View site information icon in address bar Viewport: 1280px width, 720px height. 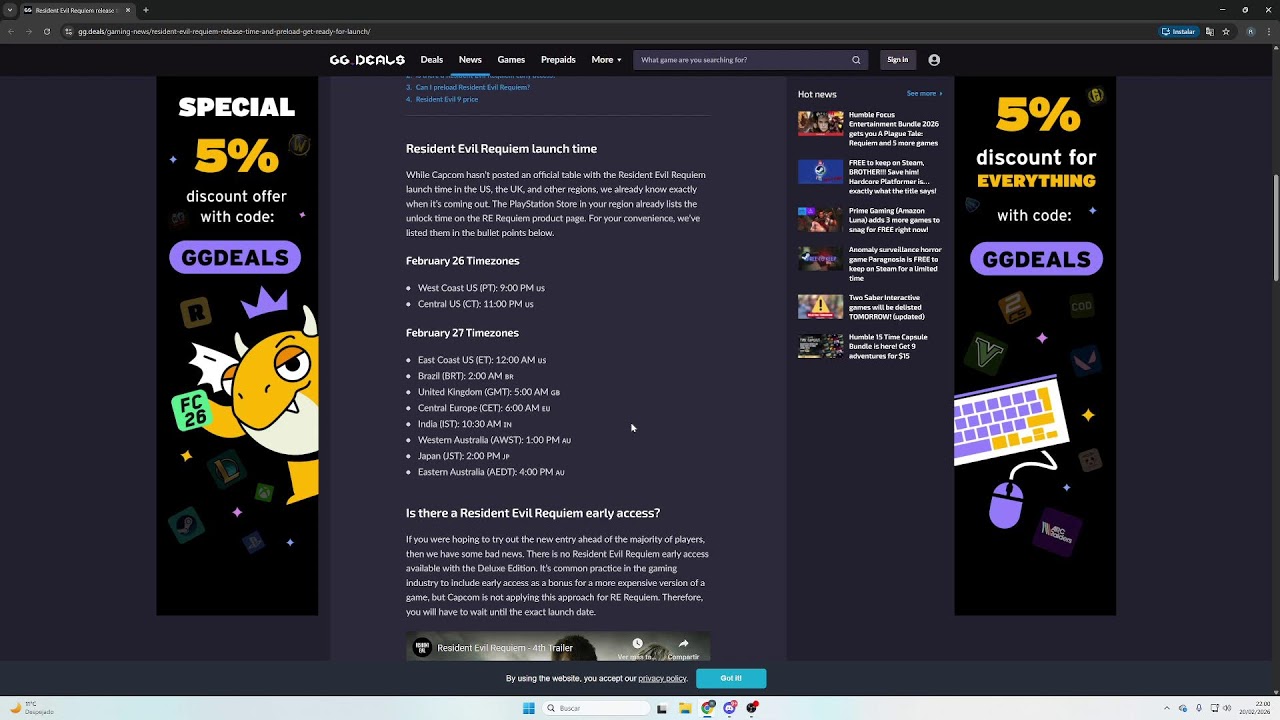point(69,31)
